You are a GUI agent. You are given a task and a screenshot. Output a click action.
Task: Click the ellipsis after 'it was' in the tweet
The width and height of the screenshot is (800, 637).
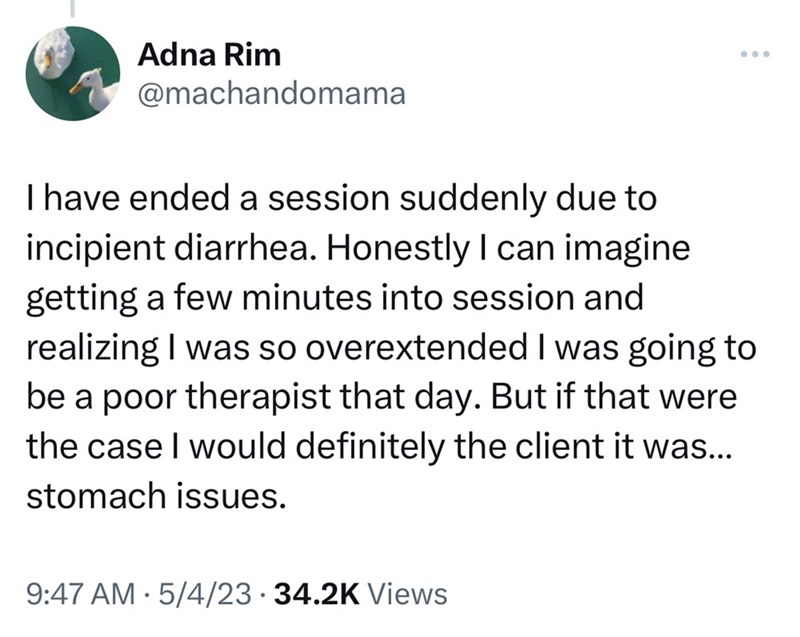click(x=720, y=455)
